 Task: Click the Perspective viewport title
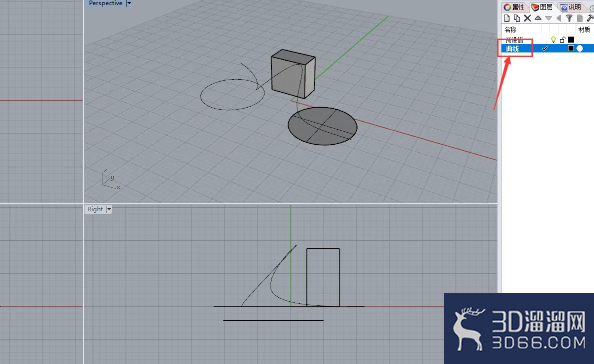click(105, 3)
